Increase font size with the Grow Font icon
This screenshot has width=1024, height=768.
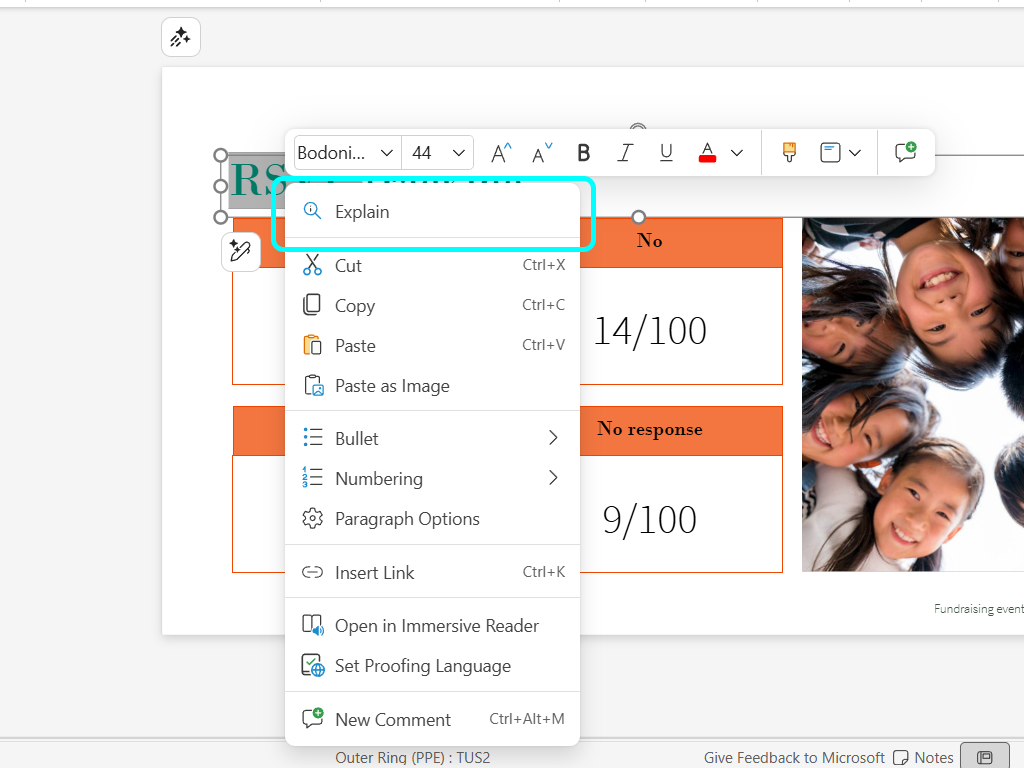[500, 152]
